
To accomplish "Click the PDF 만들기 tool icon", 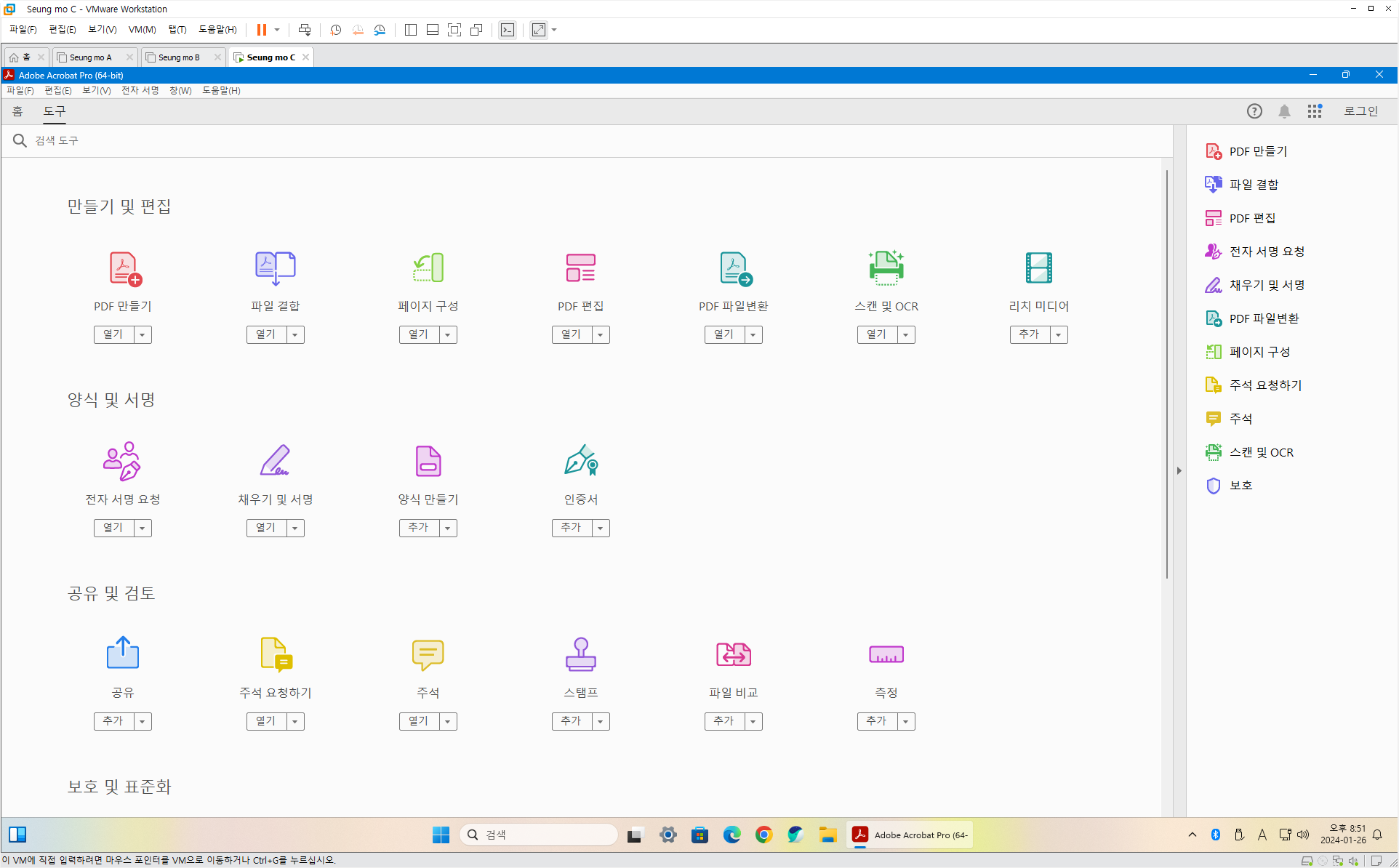I will (124, 268).
